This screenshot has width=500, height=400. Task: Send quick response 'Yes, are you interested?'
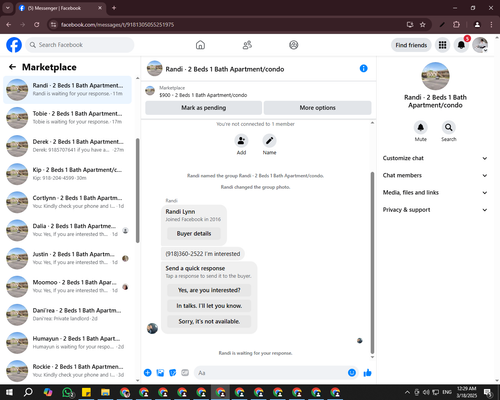coord(209,290)
